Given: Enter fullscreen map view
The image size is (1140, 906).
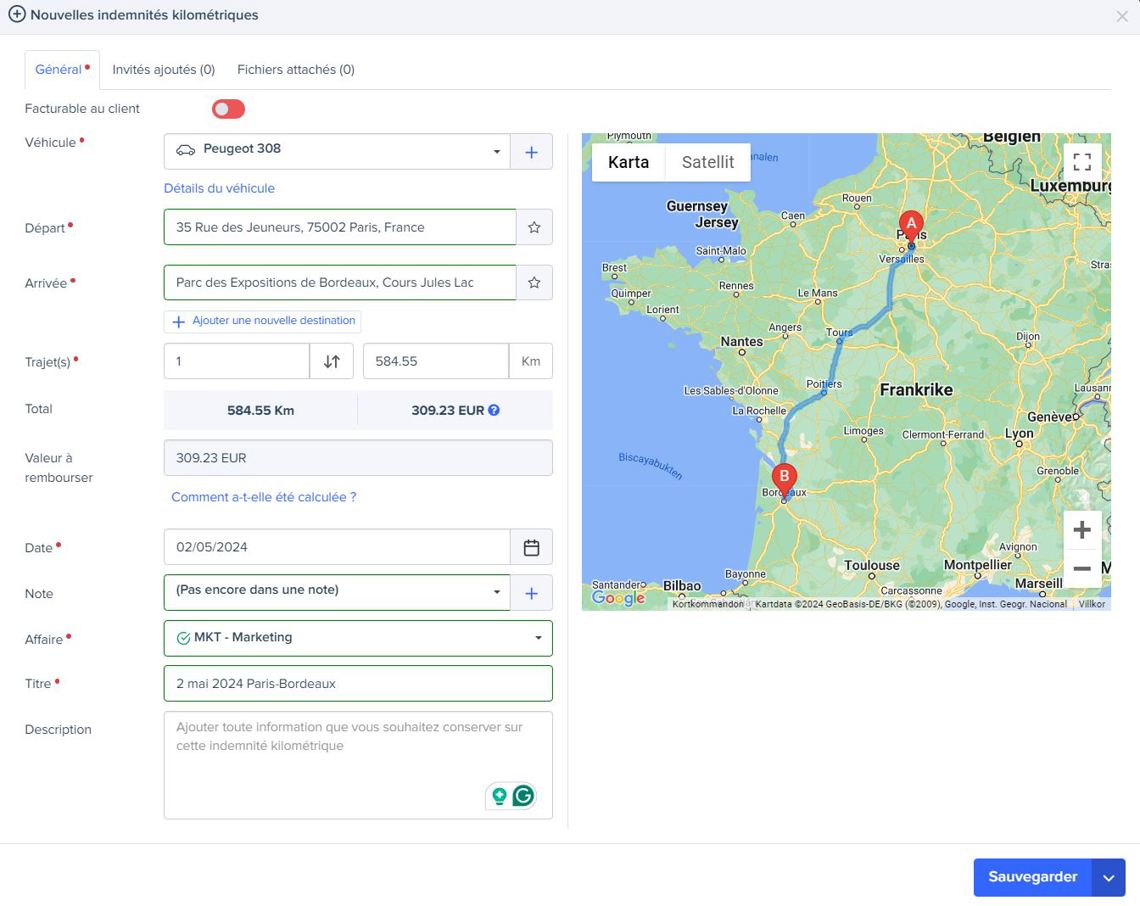Looking at the screenshot, I should [1081, 163].
